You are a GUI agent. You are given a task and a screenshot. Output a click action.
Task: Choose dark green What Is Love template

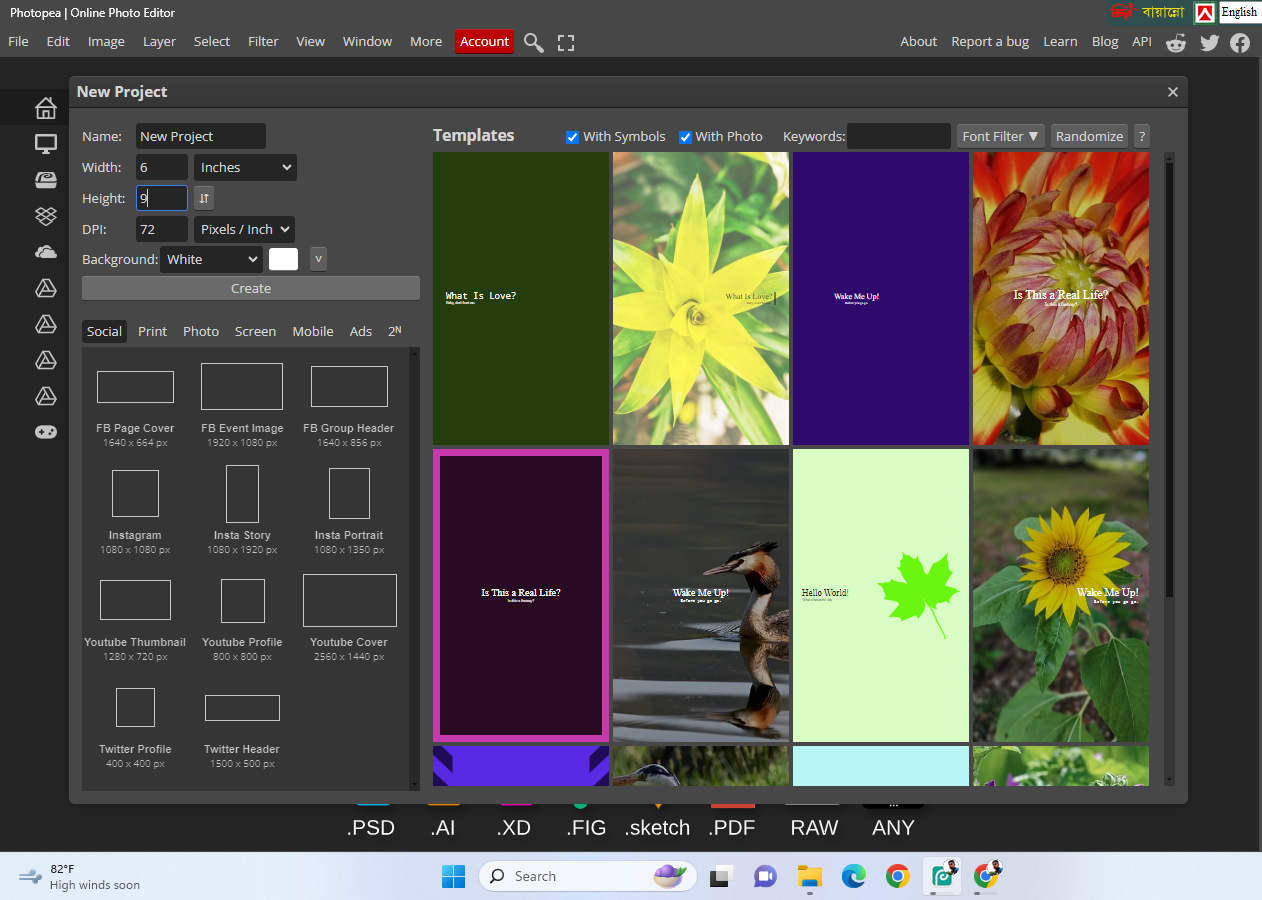[521, 298]
